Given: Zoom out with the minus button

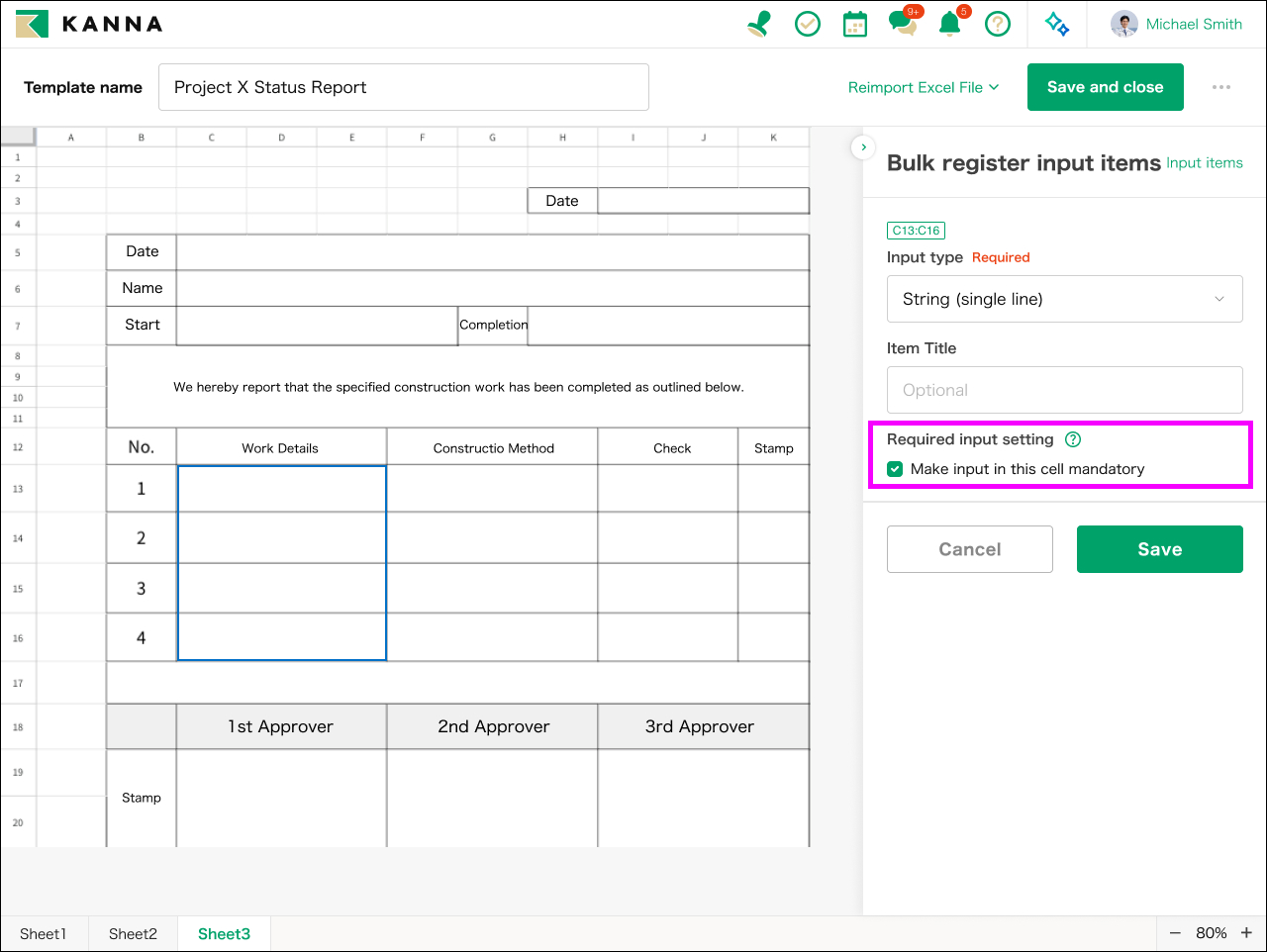Looking at the screenshot, I should point(1175,933).
